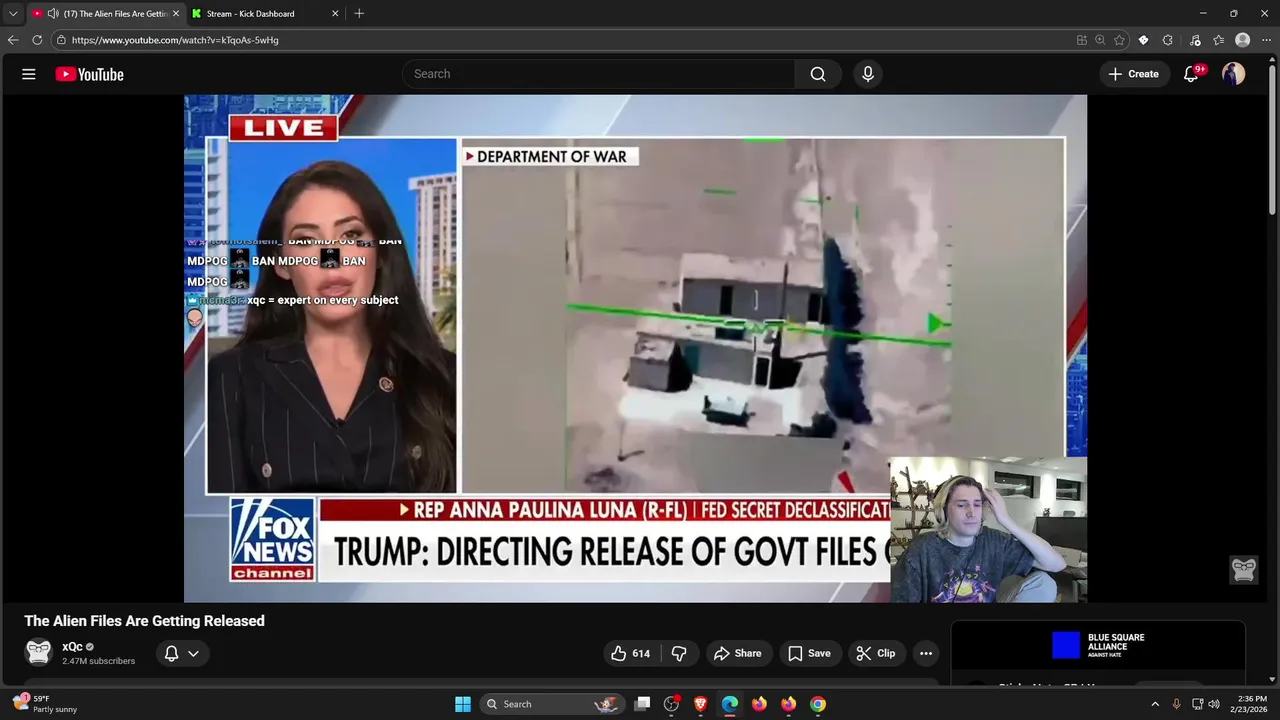Expand the notification preferences chevron next to the bell
The width and height of the screenshot is (1280, 720).
(x=193, y=653)
